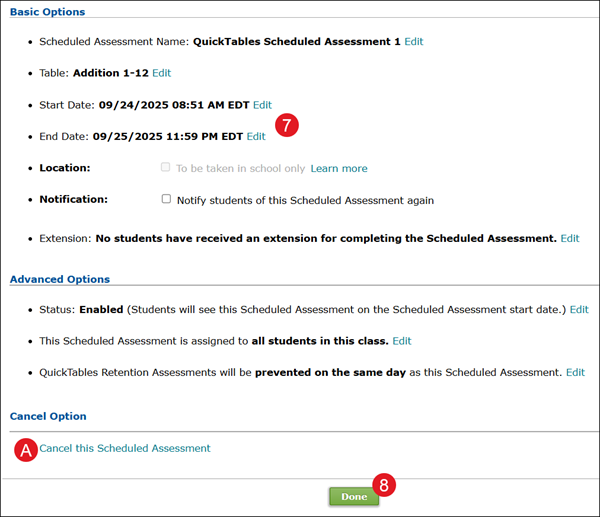Click the red callout marker A
The width and height of the screenshot is (600, 517).
click(x=26, y=450)
